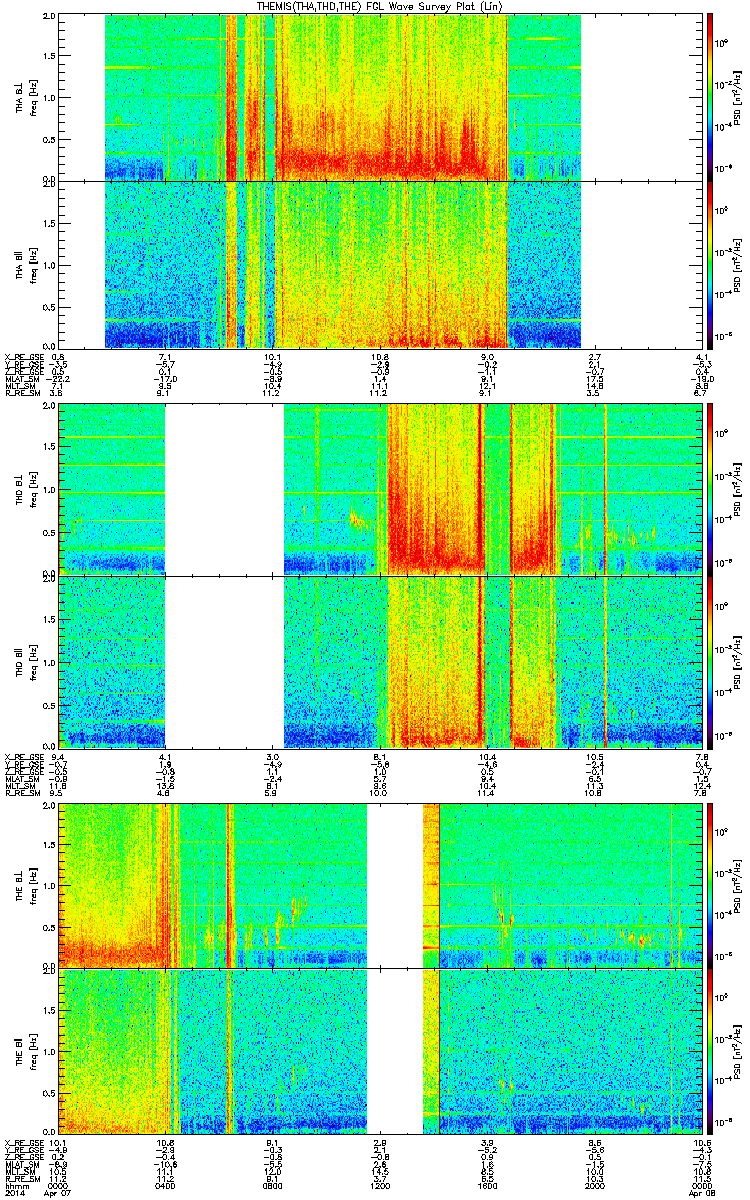This screenshot has height=1200, width=750.
Task: Click the THA BL panel PSD color bar
Action: 710,97
